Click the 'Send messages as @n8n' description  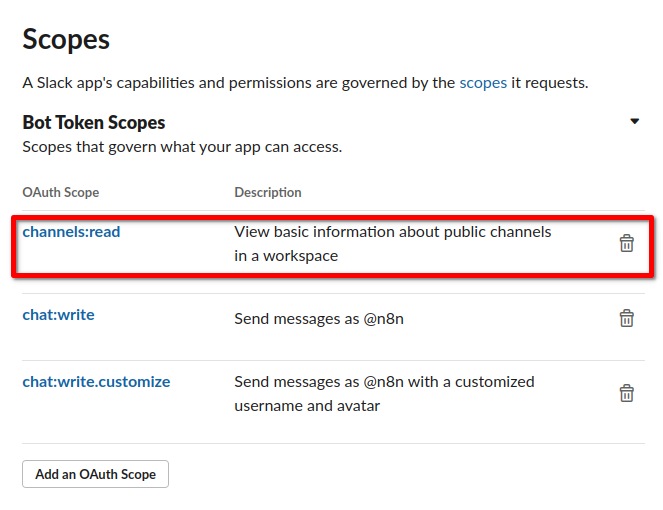(x=319, y=319)
